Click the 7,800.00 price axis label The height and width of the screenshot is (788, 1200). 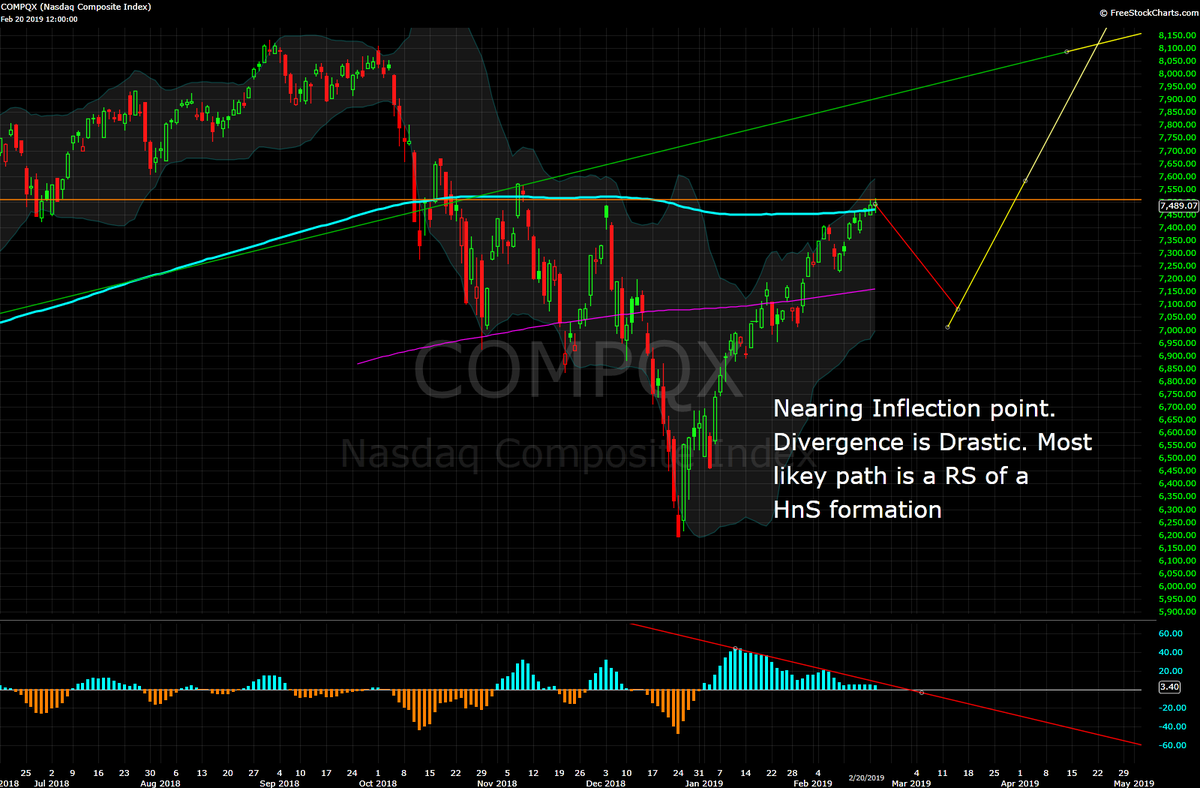1177,125
